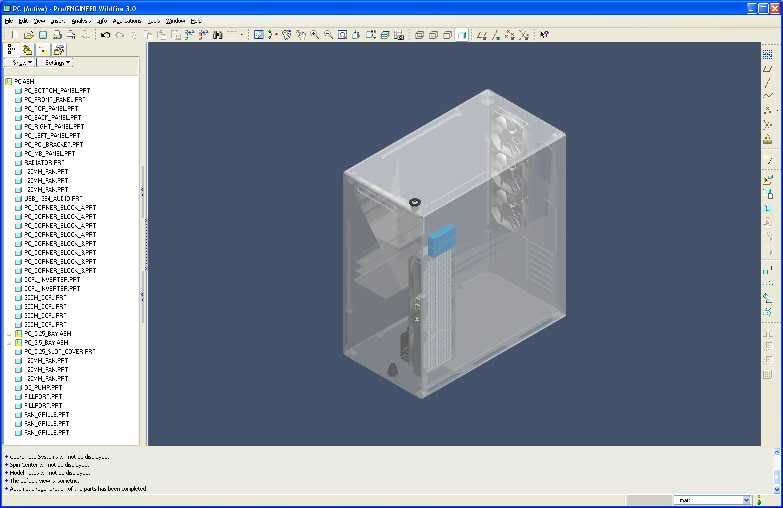
Task: Click the context-sensitive help pointer icon
Action: pyautogui.click(x=544, y=35)
